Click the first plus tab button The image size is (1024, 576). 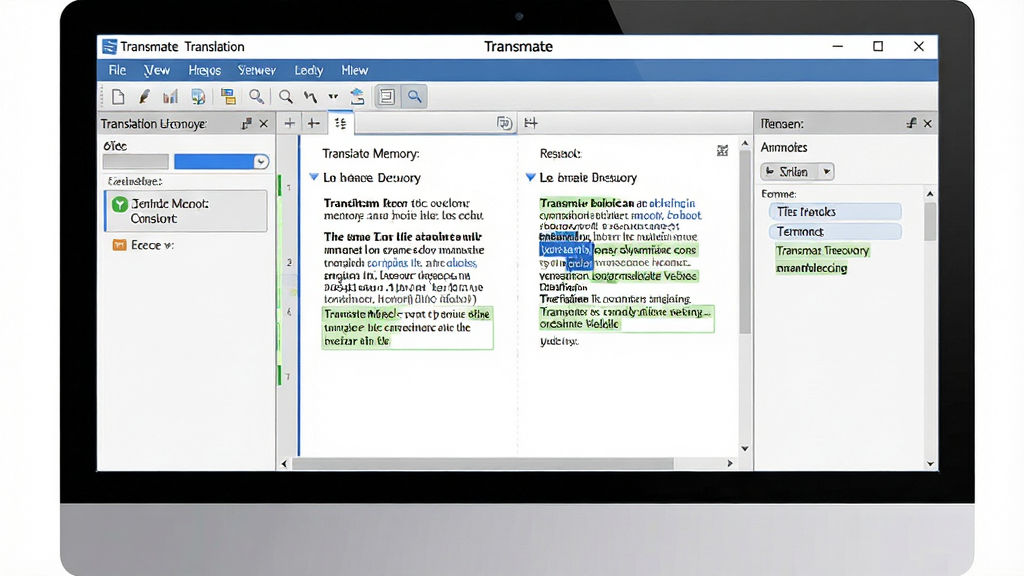[289, 123]
